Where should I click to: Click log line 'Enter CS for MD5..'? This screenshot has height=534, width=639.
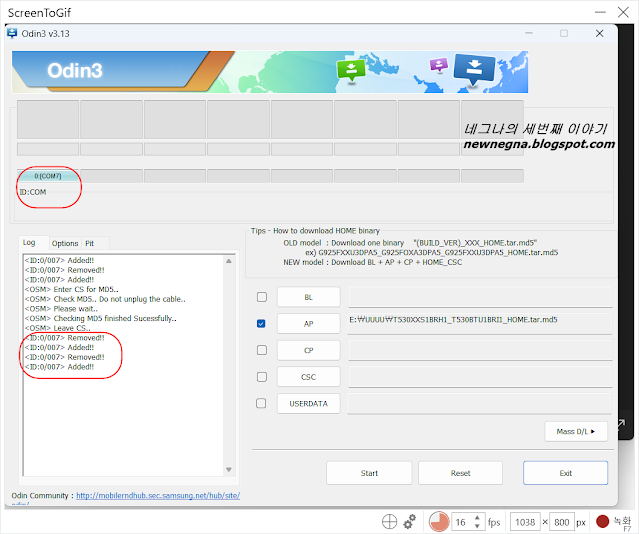click(72, 289)
